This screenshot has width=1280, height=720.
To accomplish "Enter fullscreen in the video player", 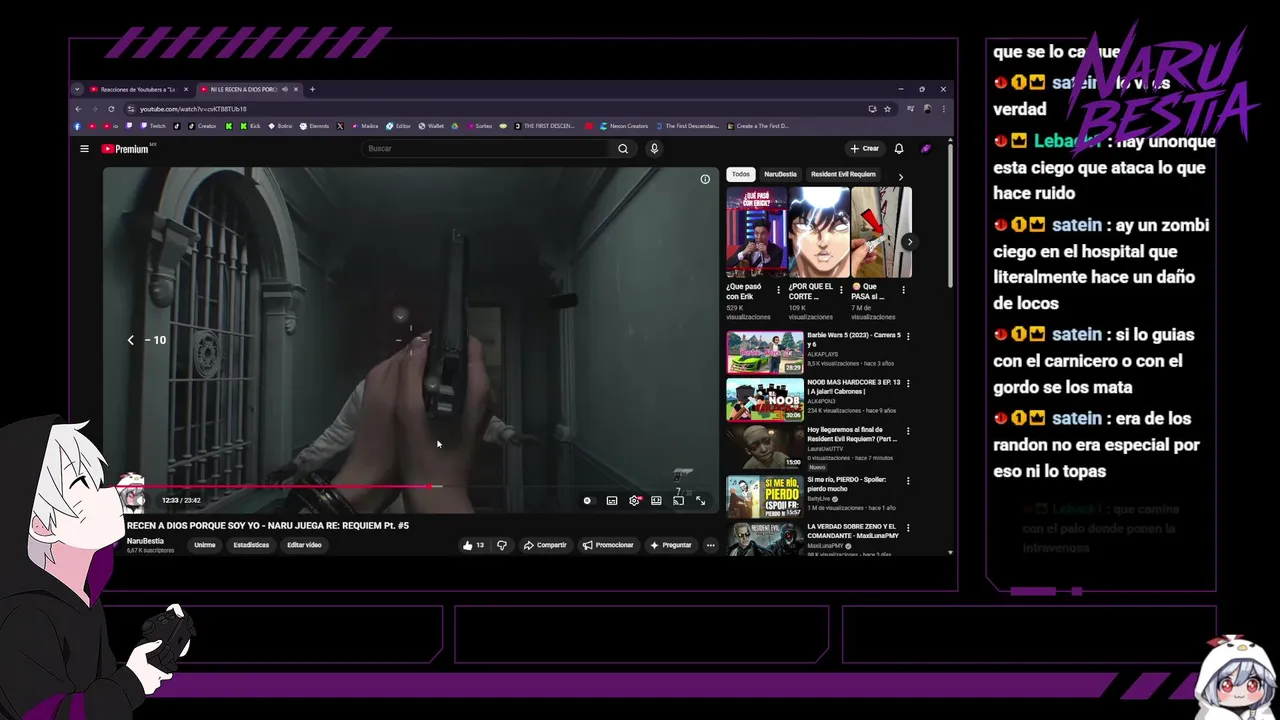I will [700, 501].
